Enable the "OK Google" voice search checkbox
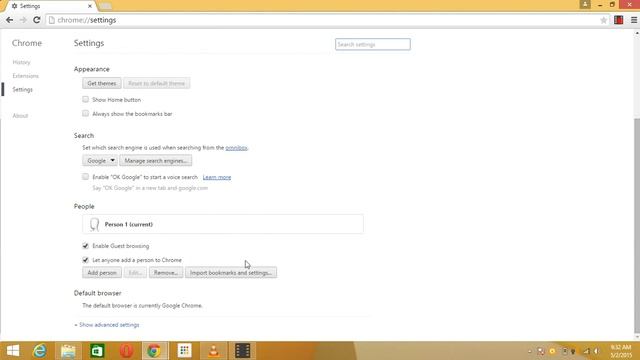The image size is (640, 360). pyautogui.click(x=85, y=177)
